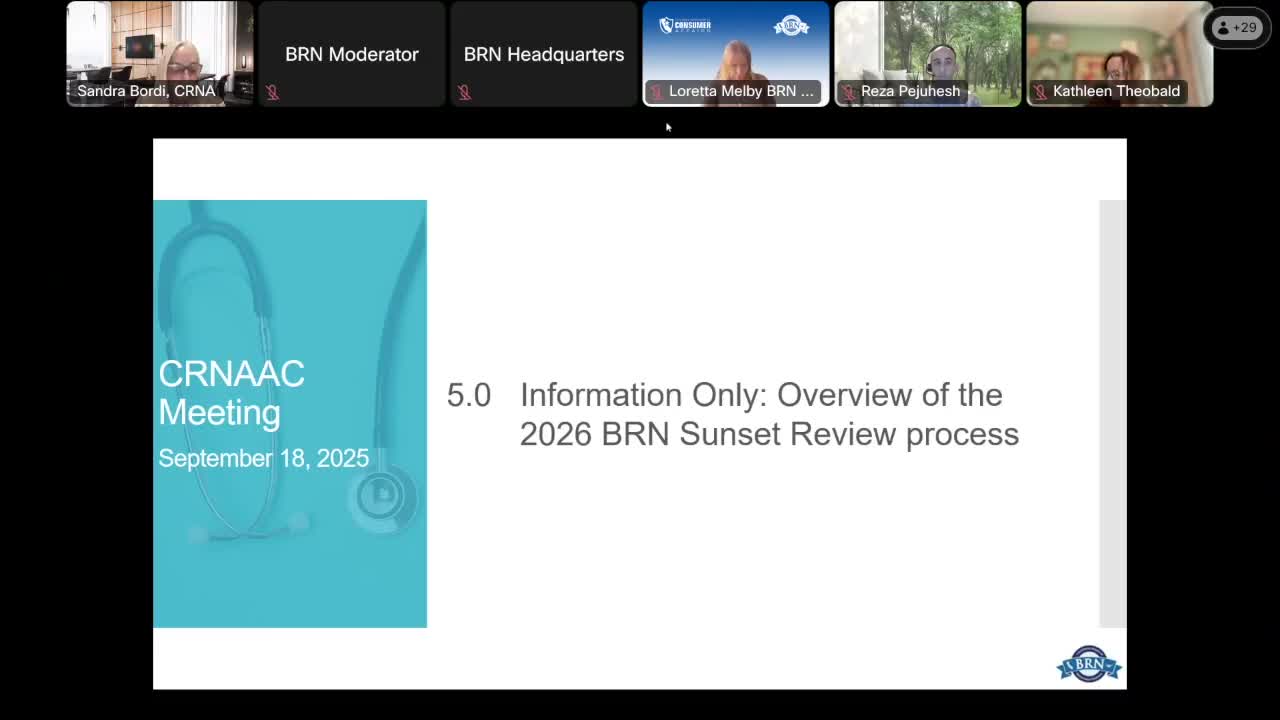Click Consumer Affairs logo in Loretta's video
The width and height of the screenshot is (1280, 720).
(x=685, y=25)
